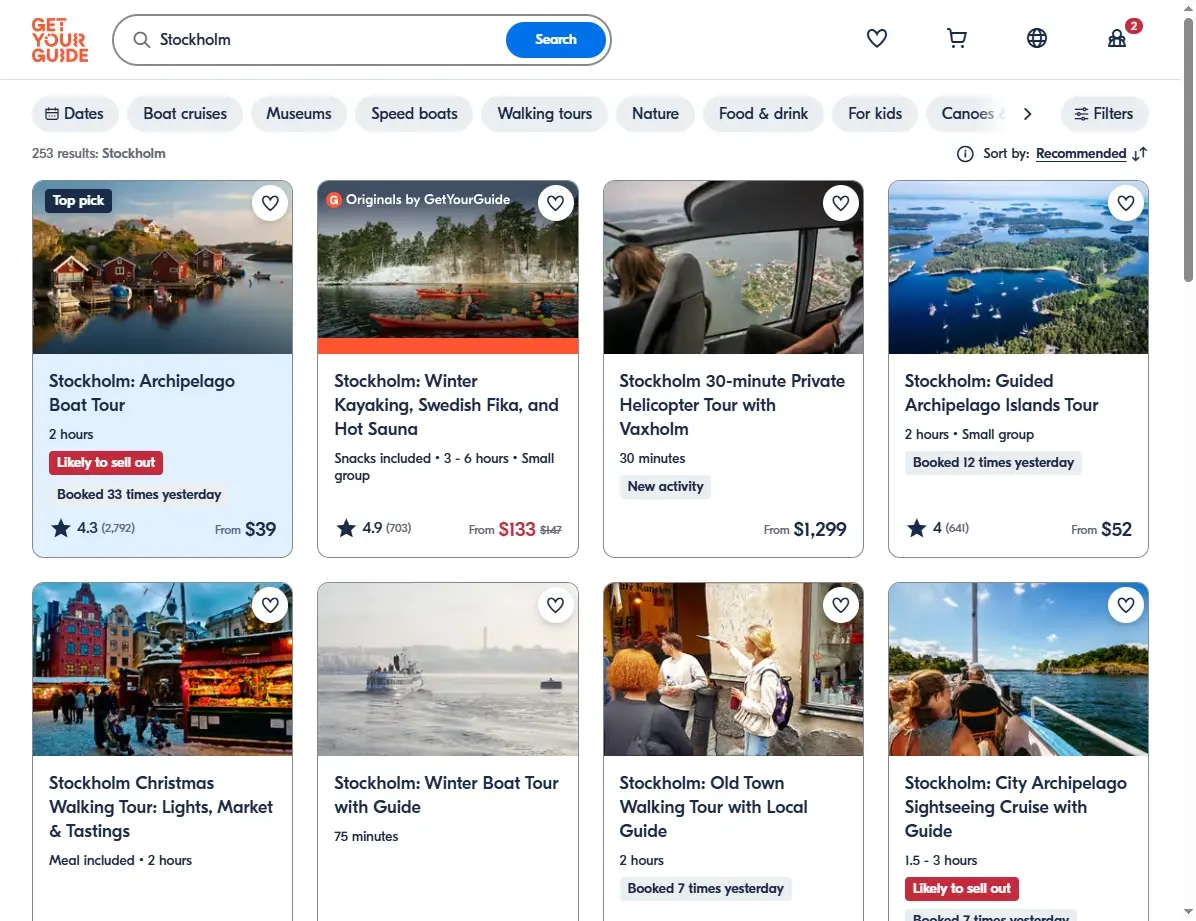The width and height of the screenshot is (1196, 921).
Task: Click the Christmas market photo
Action: click(162, 669)
